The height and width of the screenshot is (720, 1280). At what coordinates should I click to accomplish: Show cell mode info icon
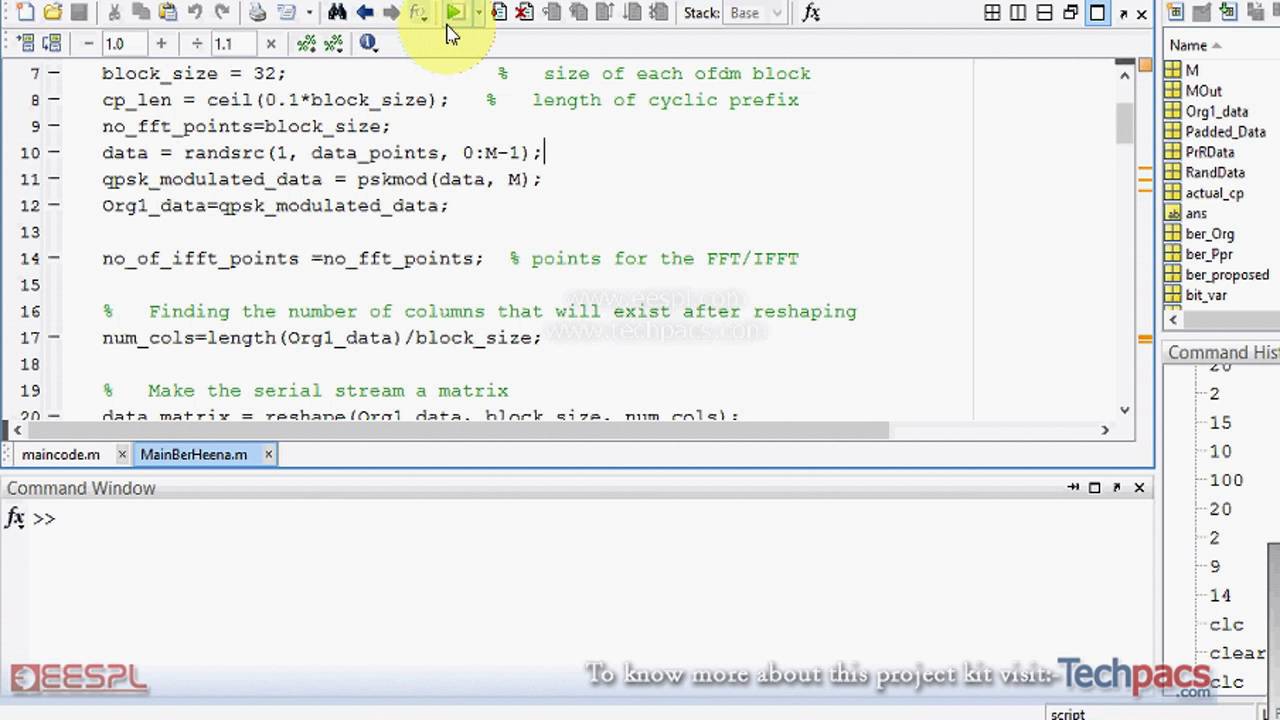(x=368, y=44)
